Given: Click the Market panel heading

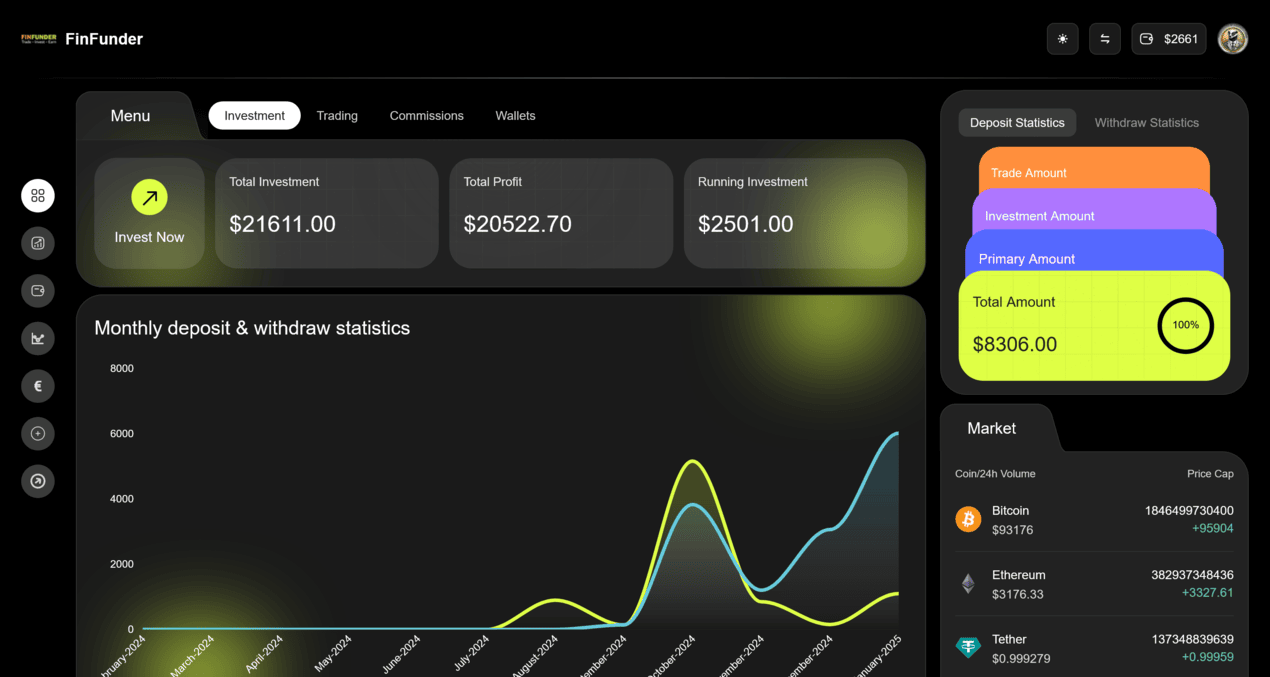Looking at the screenshot, I should click(991, 428).
